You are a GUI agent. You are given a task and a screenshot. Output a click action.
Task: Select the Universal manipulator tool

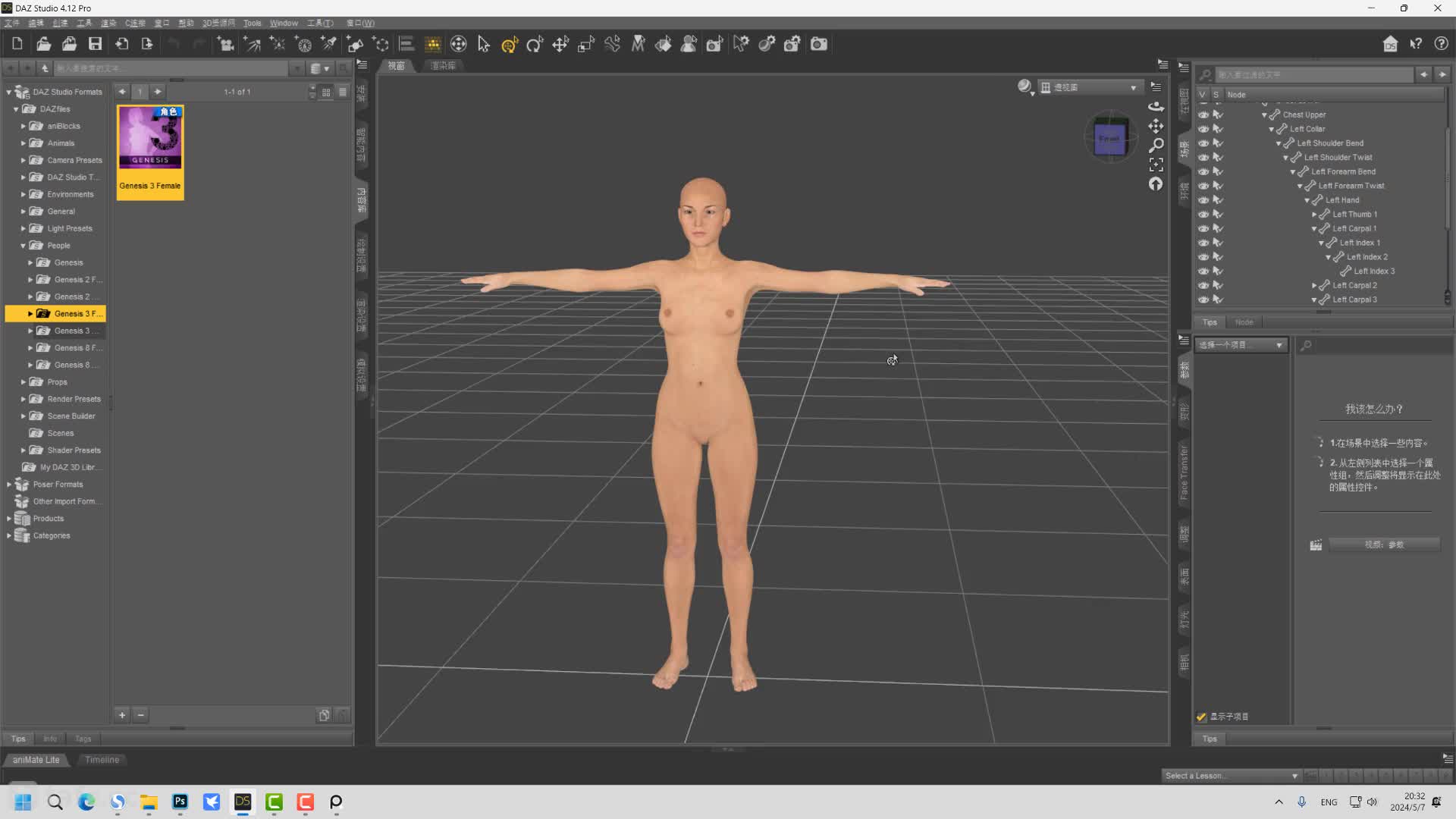(510, 44)
